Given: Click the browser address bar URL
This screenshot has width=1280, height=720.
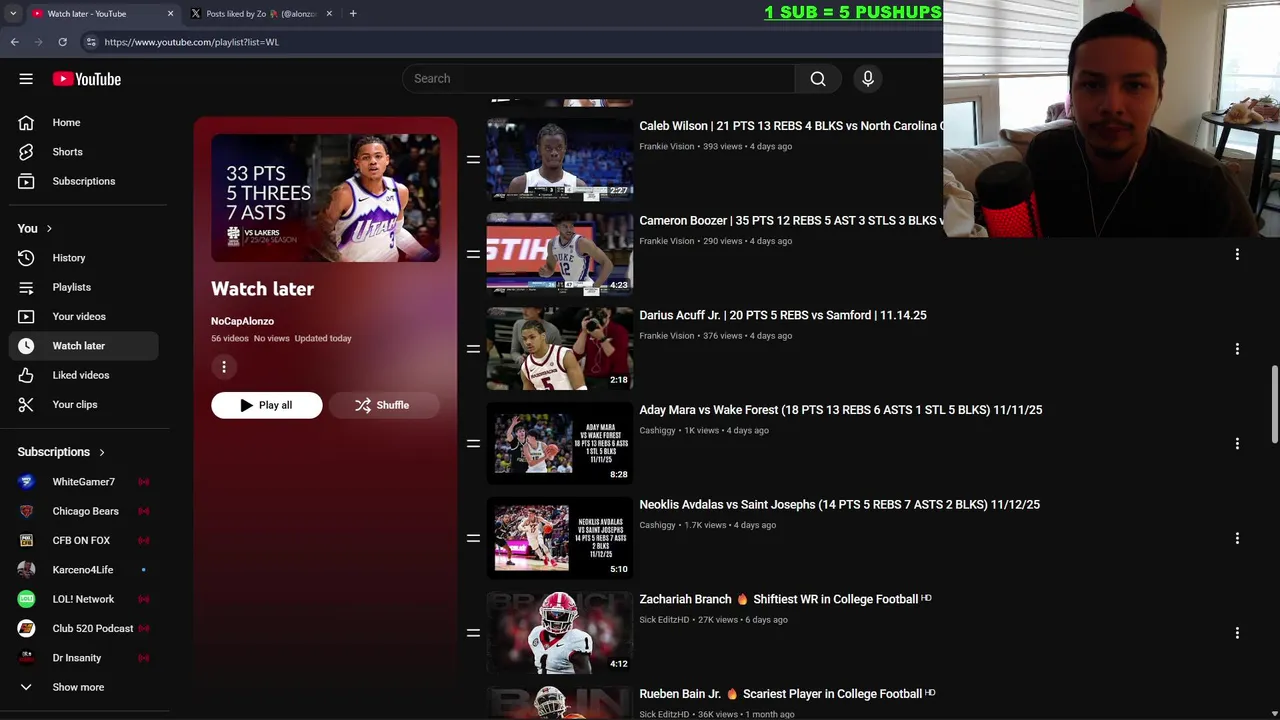Looking at the screenshot, I should [191, 42].
